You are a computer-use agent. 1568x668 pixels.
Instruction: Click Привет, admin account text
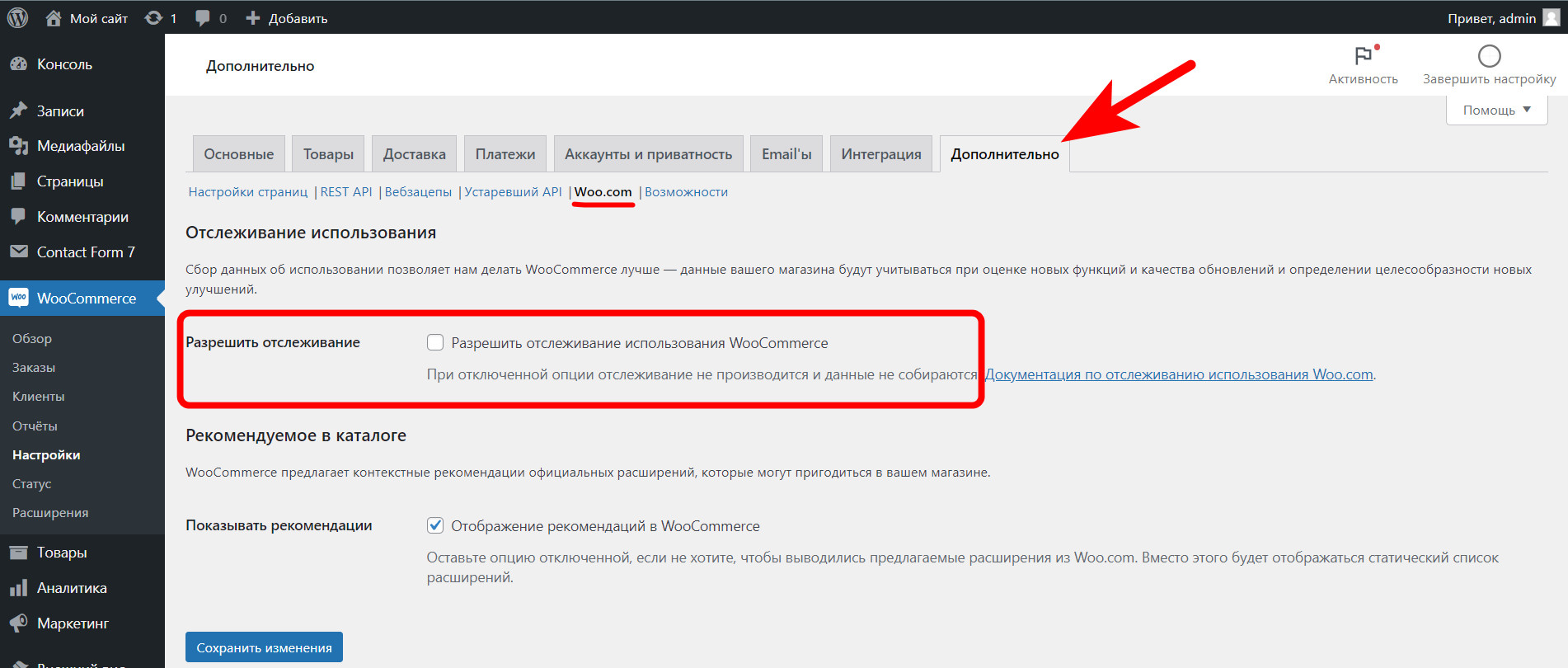pos(1491,18)
